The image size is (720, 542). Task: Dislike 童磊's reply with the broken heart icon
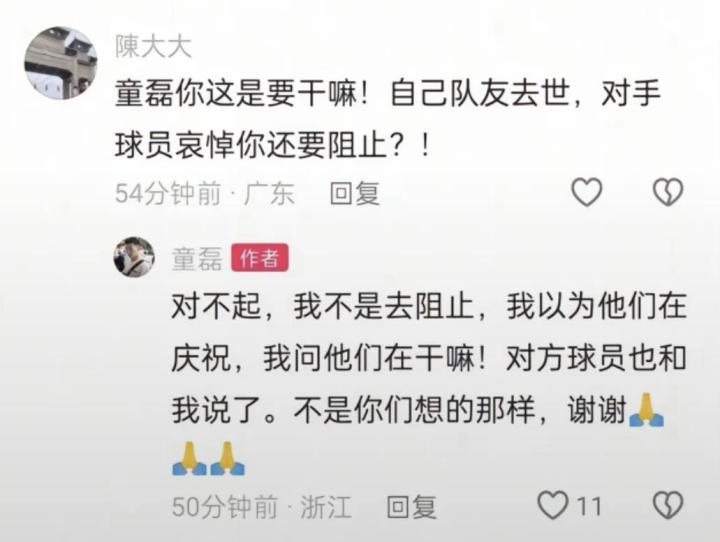[x=668, y=505]
